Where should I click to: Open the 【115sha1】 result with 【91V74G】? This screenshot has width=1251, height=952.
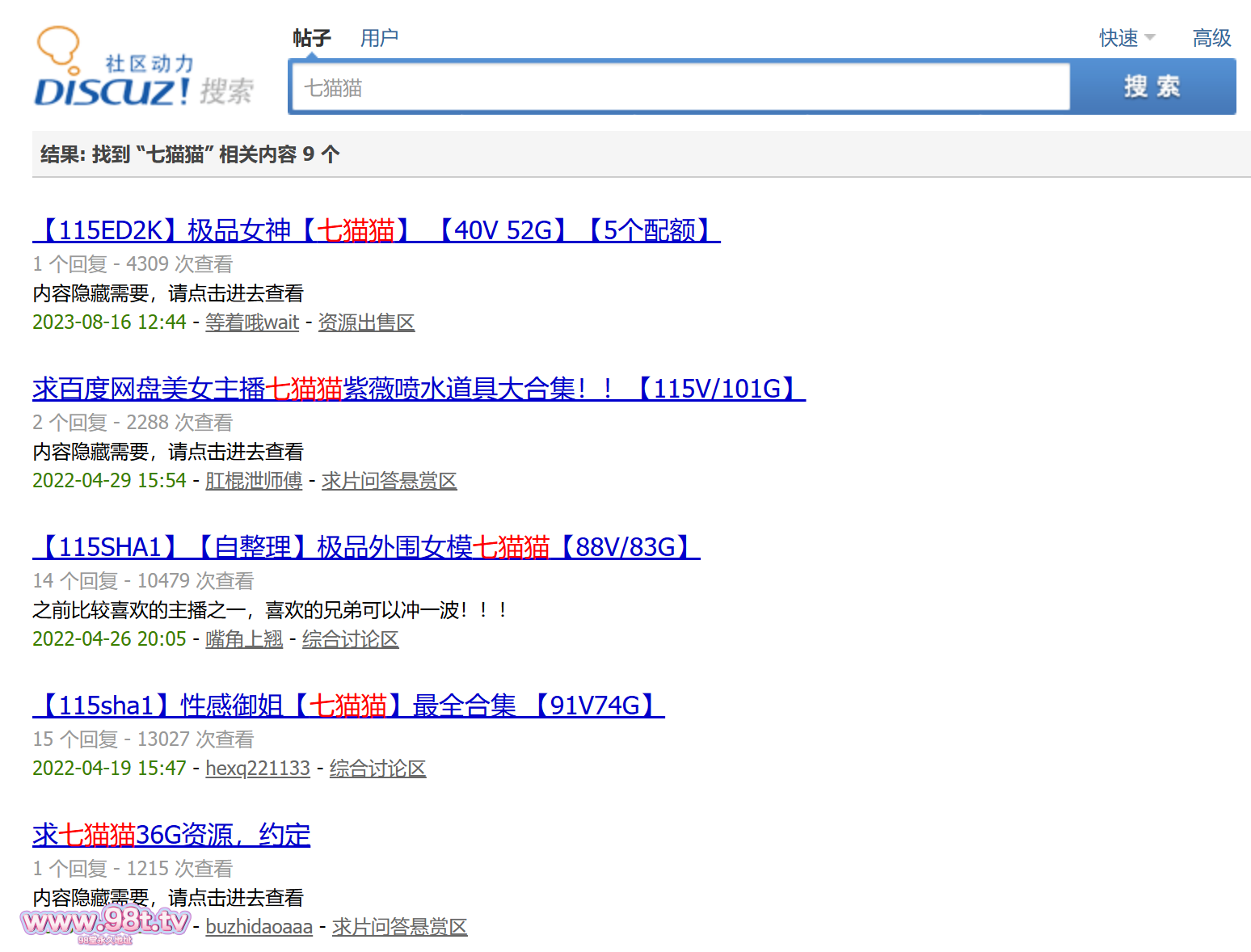348,706
